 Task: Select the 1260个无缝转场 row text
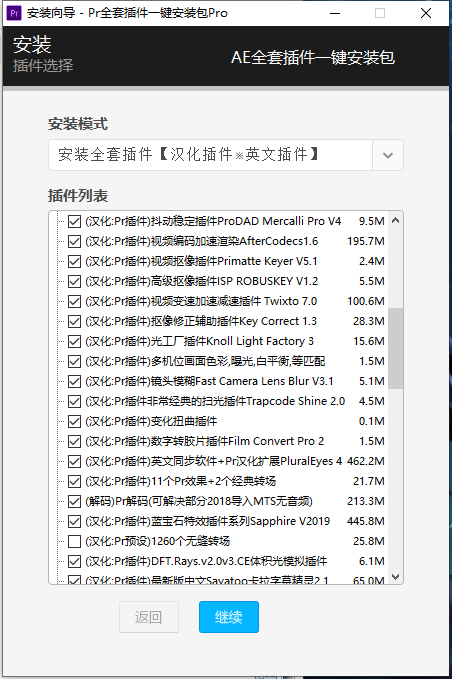click(157, 541)
